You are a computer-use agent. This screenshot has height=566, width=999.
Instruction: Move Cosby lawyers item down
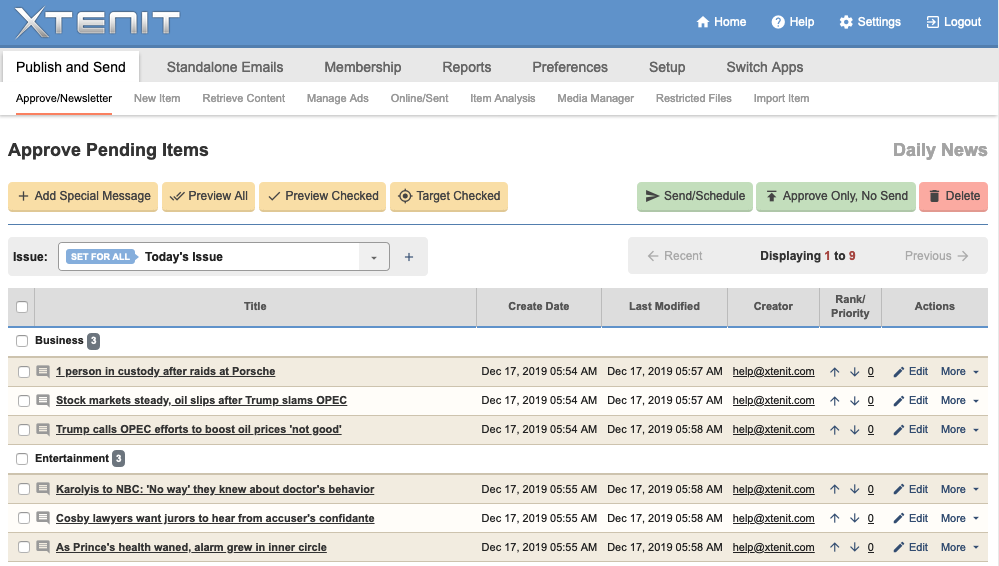[x=854, y=518]
